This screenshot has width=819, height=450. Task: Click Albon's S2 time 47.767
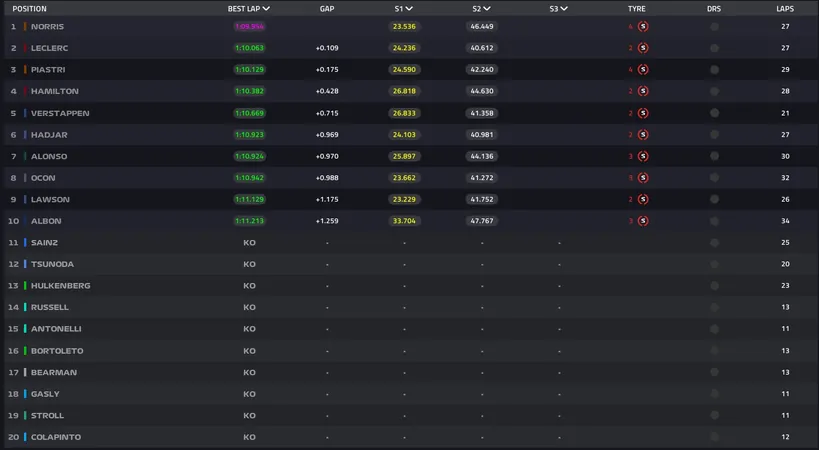(482, 221)
